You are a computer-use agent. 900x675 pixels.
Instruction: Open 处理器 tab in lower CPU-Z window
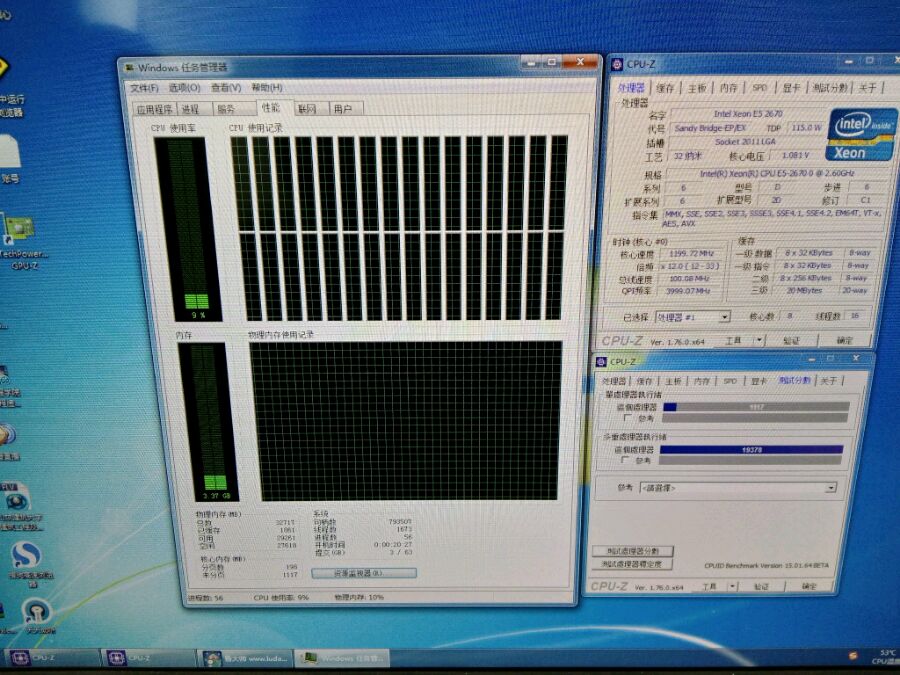coord(614,381)
